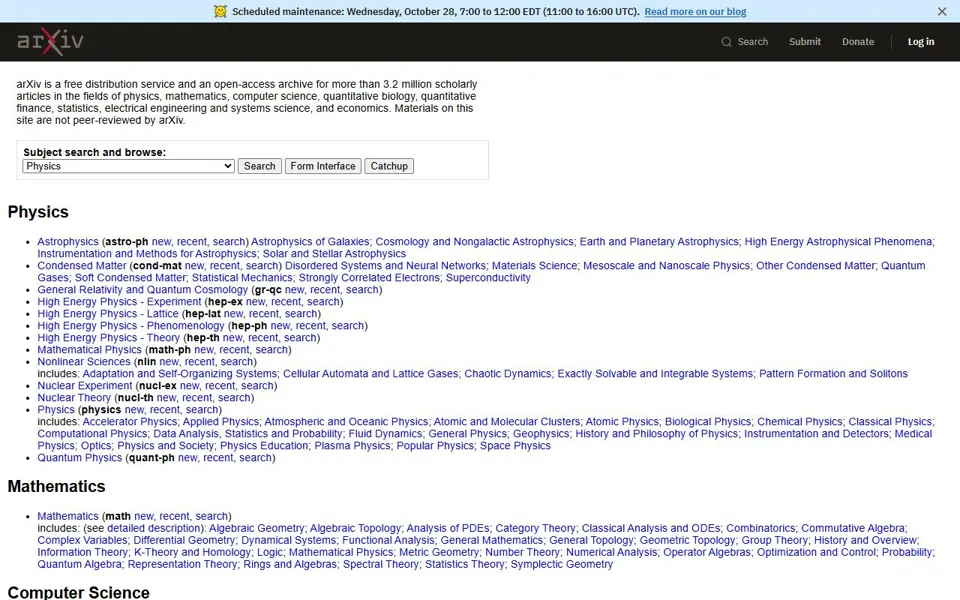This screenshot has height=600, width=960.
Task: Open Pattern Formation and Solitons
Action: click(833, 373)
